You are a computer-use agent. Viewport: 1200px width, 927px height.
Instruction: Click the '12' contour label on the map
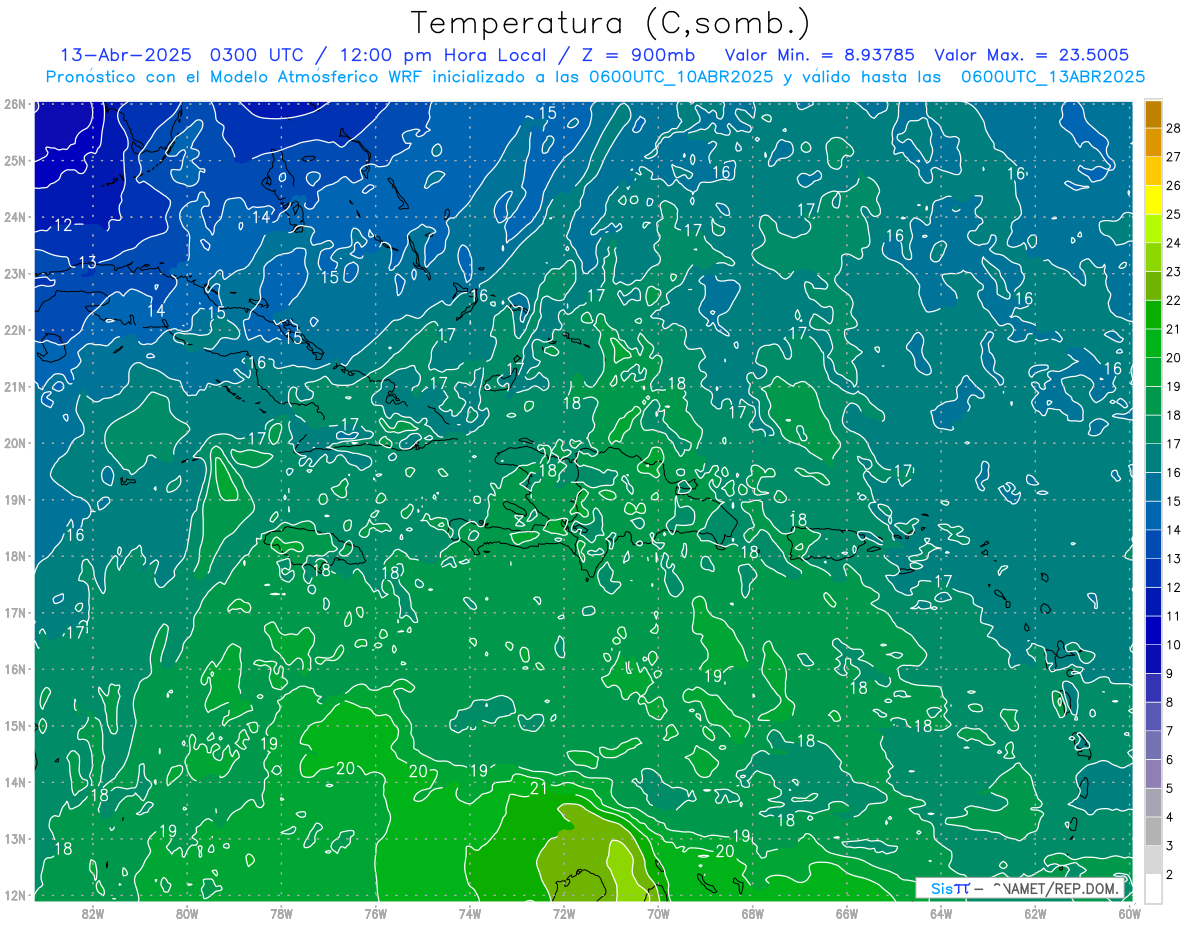63,225
